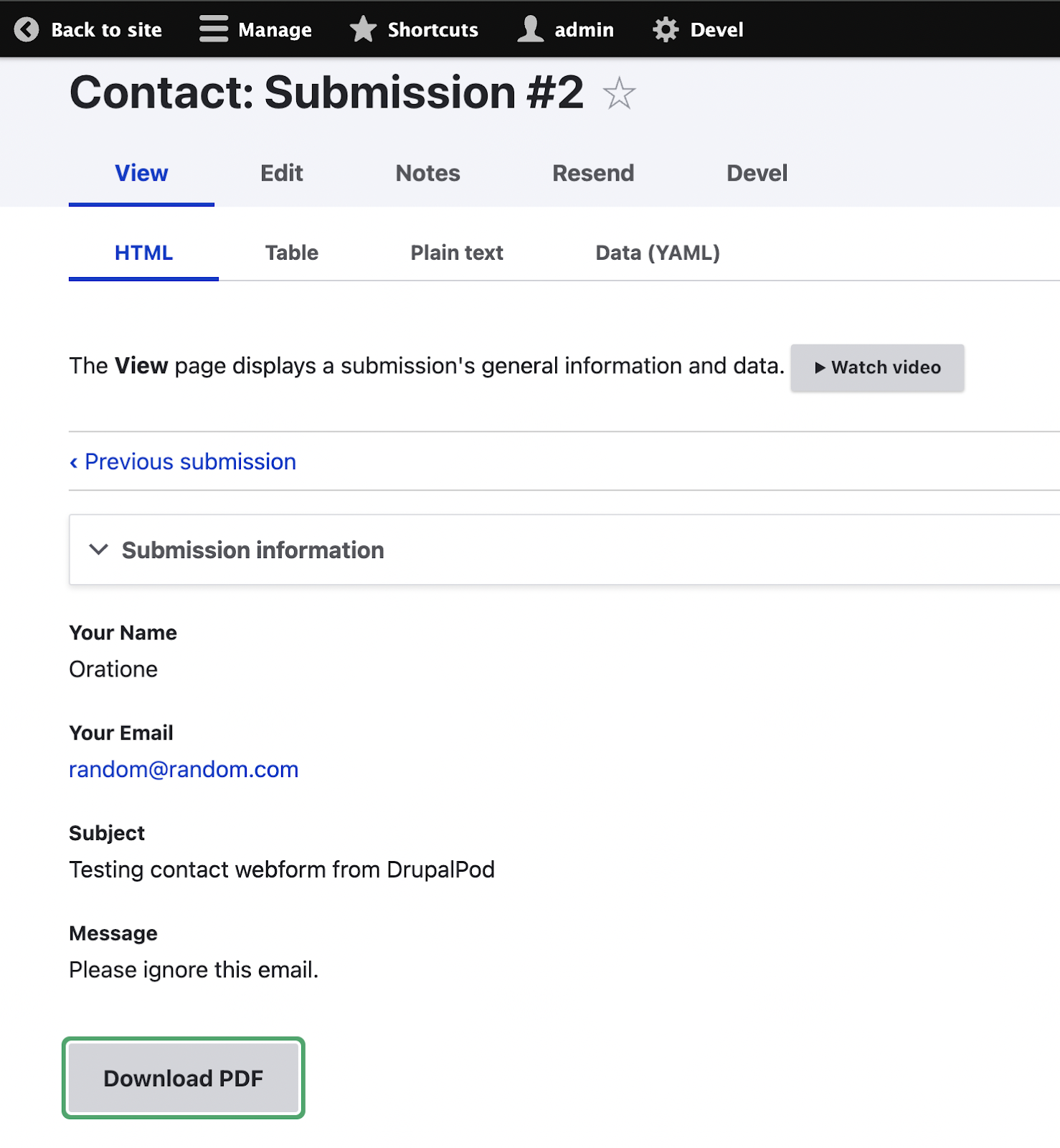Click the play triangle on Watch video
Viewport: 1060px width, 1148px height.
[820, 367]
